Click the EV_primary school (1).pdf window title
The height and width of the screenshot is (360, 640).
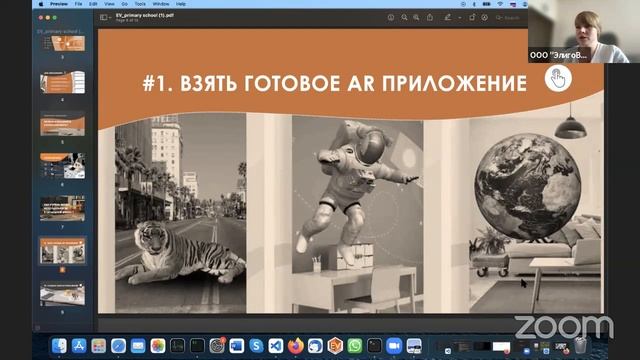tap(145, 16)
